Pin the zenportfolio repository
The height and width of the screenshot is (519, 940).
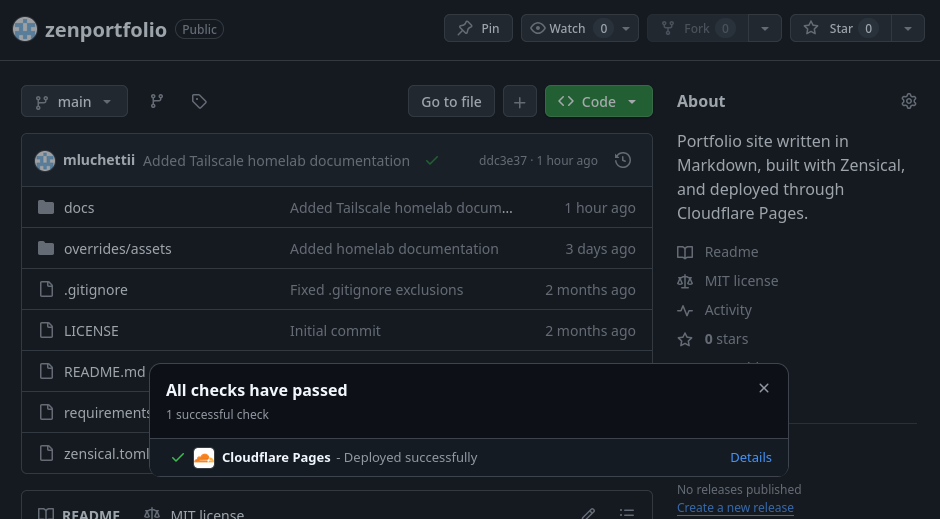pos(478,28)
